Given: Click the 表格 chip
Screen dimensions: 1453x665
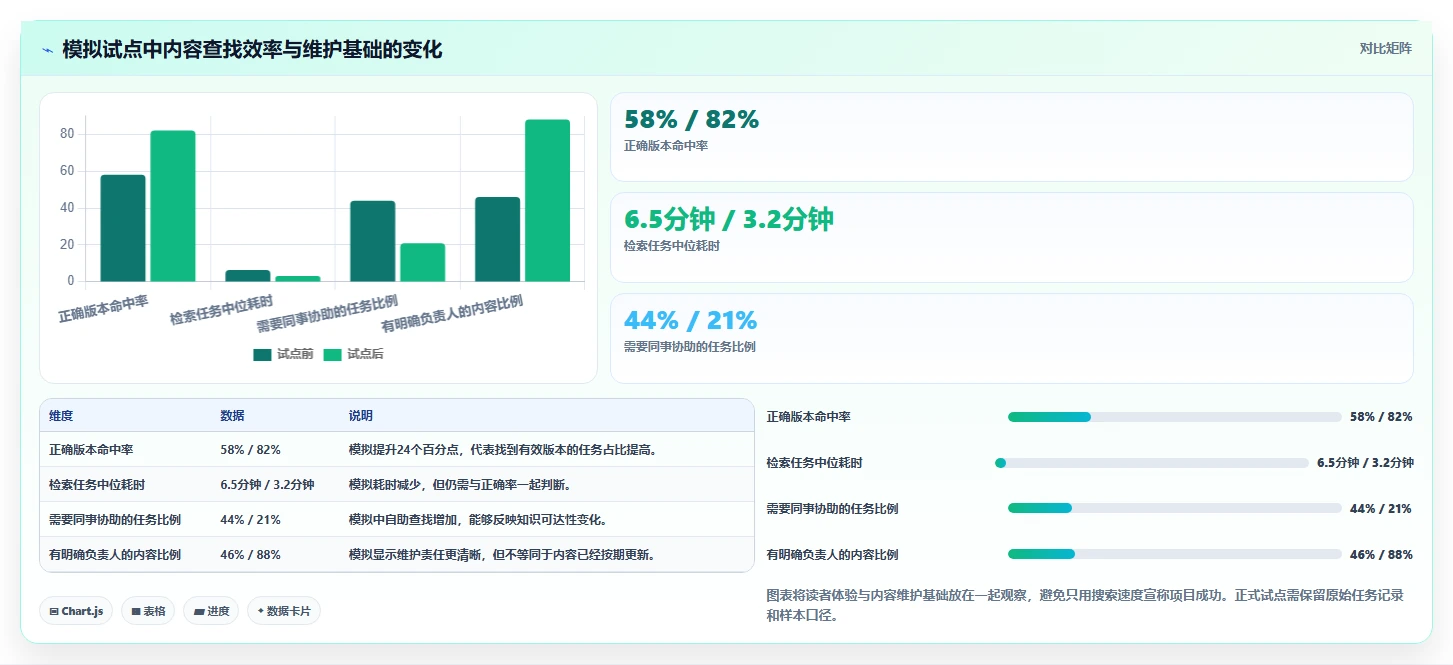Looking at the screenshot, I should click(148, 611).
